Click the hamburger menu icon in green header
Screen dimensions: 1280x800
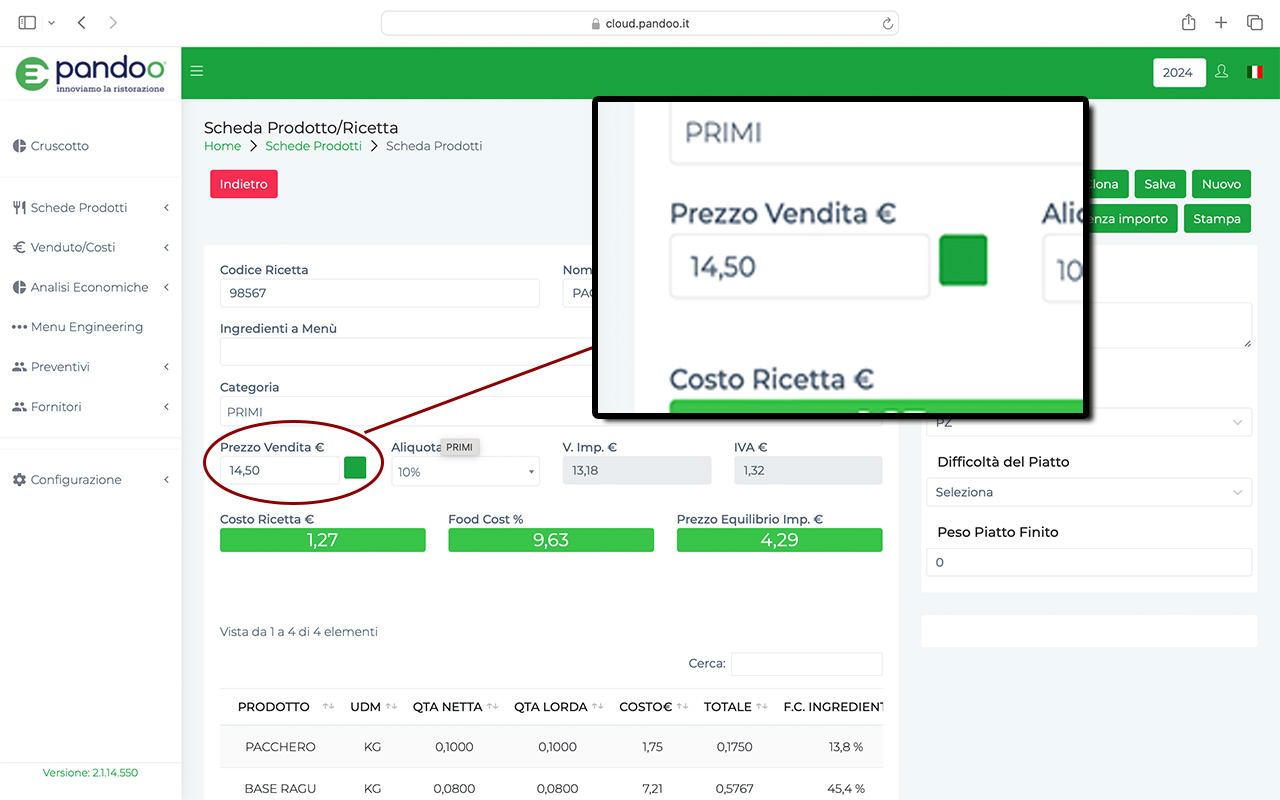197,71
